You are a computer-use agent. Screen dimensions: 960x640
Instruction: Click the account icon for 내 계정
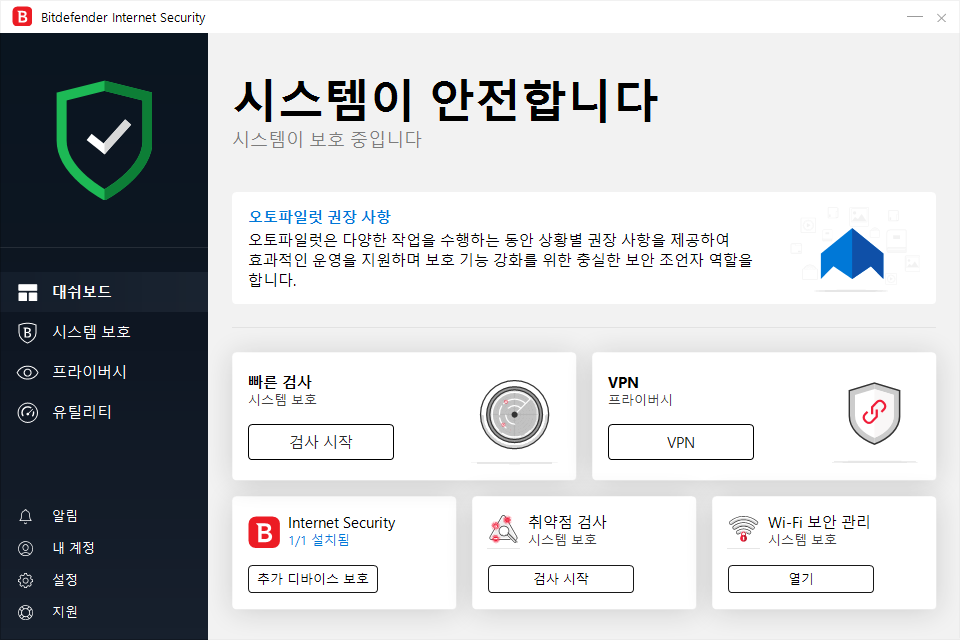pos(26,548)
